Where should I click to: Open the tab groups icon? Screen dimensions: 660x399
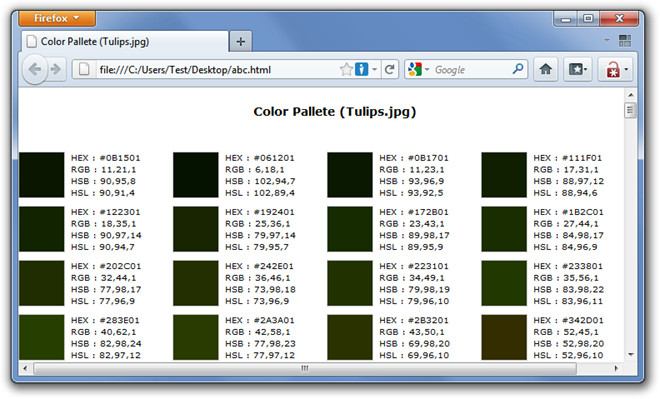click(x=625, y=41)
